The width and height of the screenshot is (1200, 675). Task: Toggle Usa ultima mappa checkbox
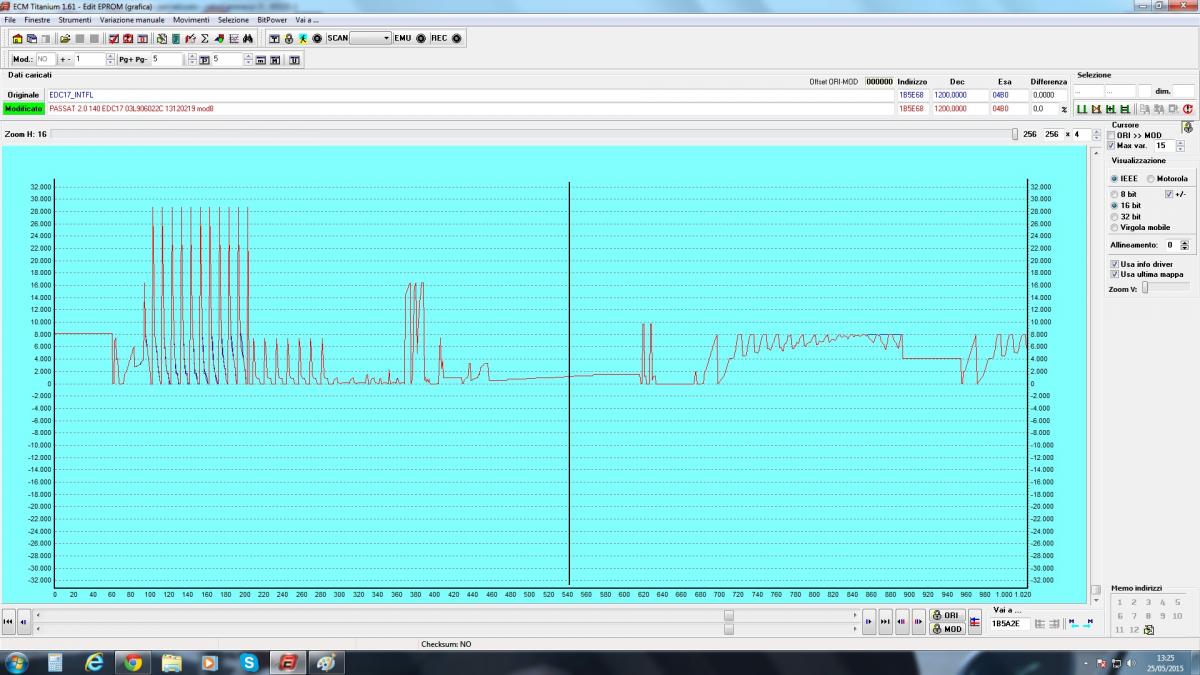tap(1115, 274)
